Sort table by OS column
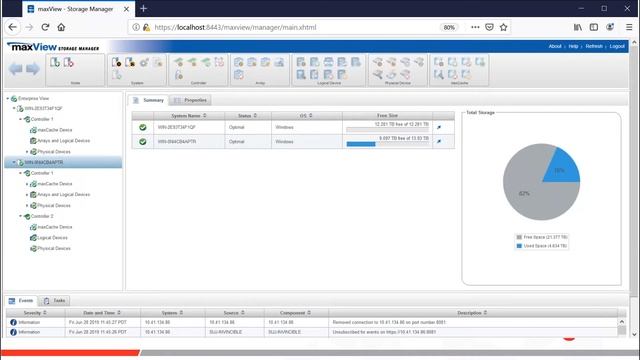Screen dimensions: 640x360 coord(306,116)
